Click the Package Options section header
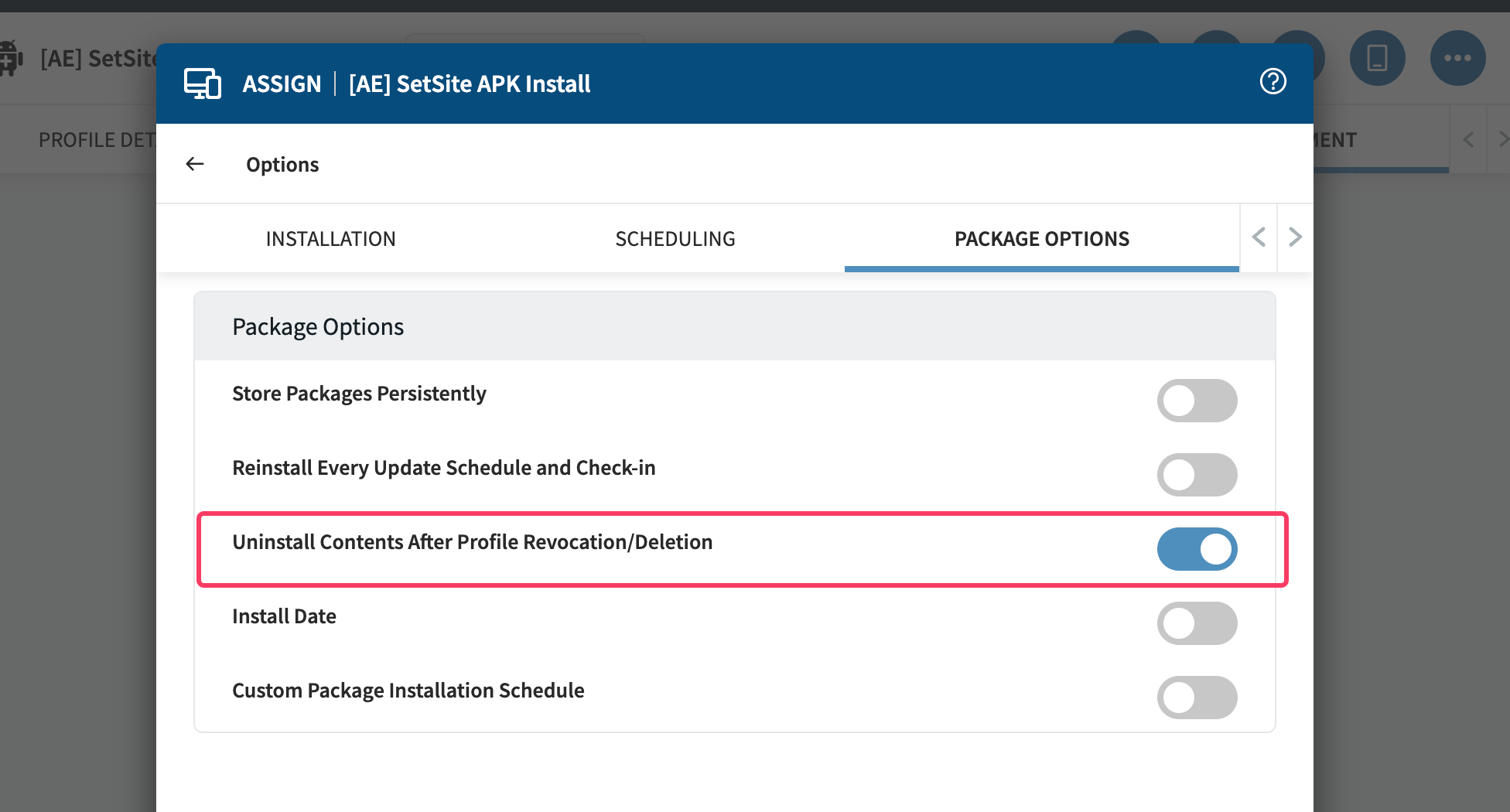The height and width of the screenshot is (812, 1510). pyautogui.click(x=318, y=327)
